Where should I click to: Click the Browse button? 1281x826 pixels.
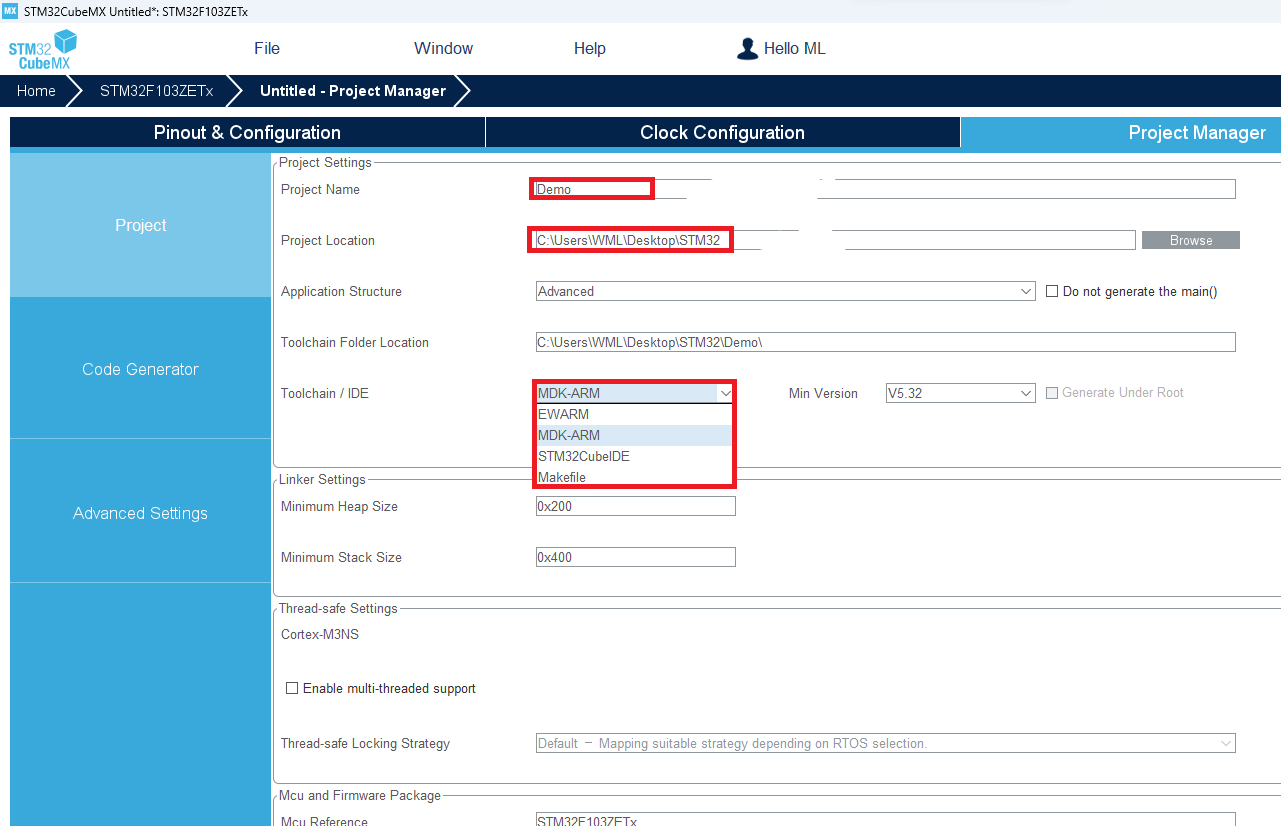click(x=1191, y=240)
